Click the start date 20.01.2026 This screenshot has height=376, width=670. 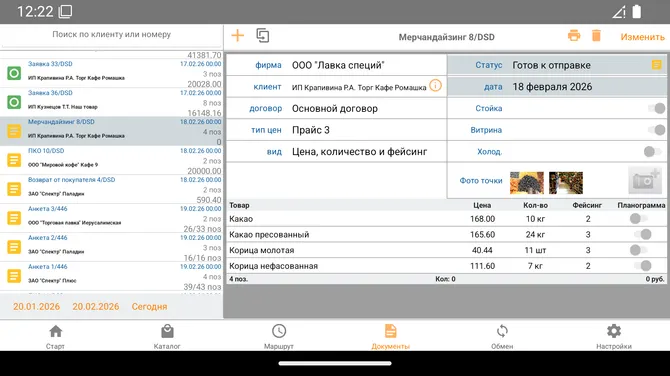36,306
